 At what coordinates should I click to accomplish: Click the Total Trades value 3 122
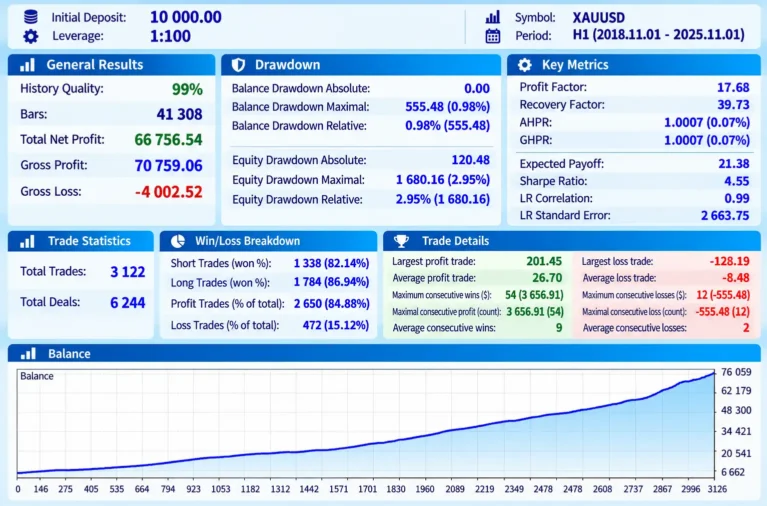[128, 272]
